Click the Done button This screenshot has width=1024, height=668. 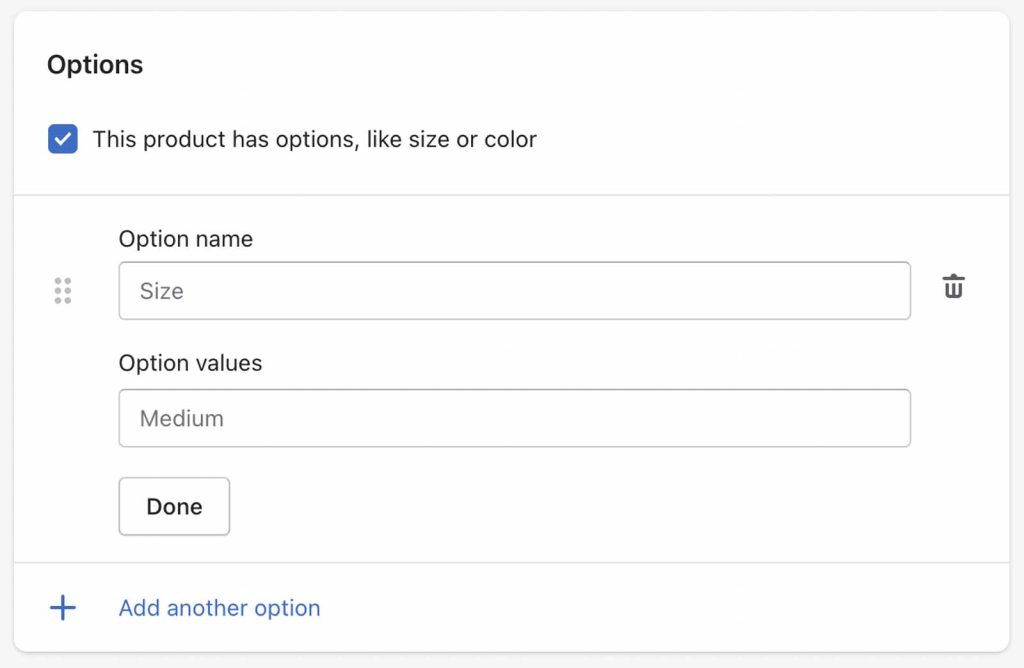click(x=174, y=506)
